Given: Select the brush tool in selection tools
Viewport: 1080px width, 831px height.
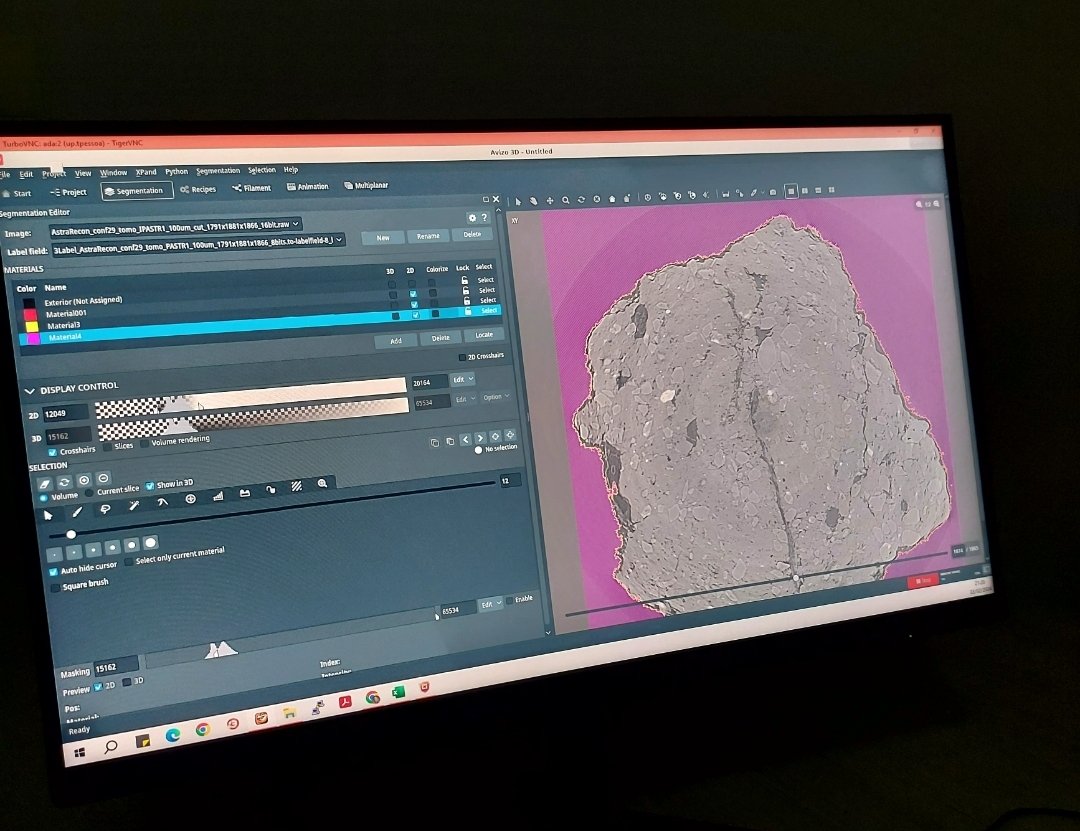Looking at the screenshot, I should pos(76,512).
